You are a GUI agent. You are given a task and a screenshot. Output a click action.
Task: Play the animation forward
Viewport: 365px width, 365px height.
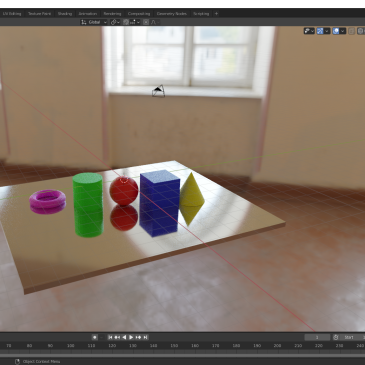(131, 337)
